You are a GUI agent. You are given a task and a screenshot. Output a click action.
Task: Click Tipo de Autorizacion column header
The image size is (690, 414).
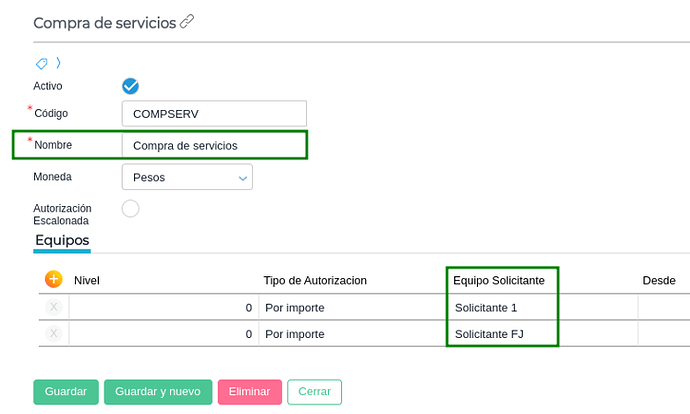(x=314, y=281)
